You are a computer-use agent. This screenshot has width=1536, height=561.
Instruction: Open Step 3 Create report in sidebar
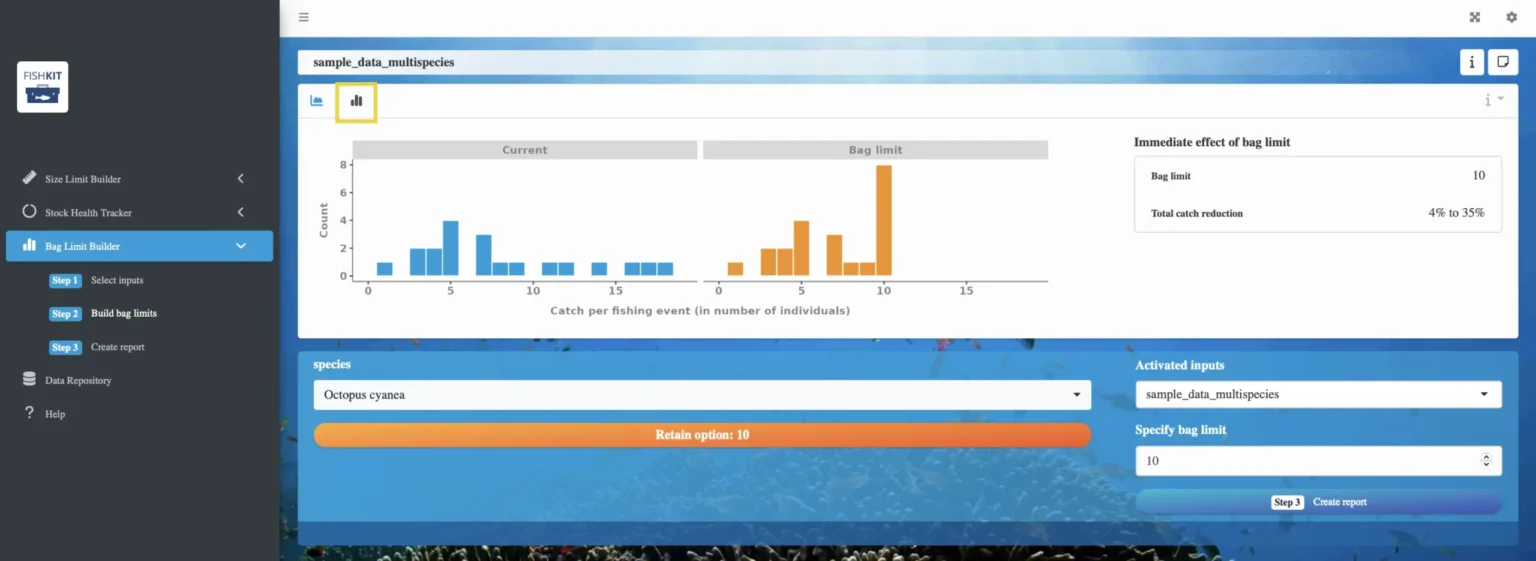117,347
